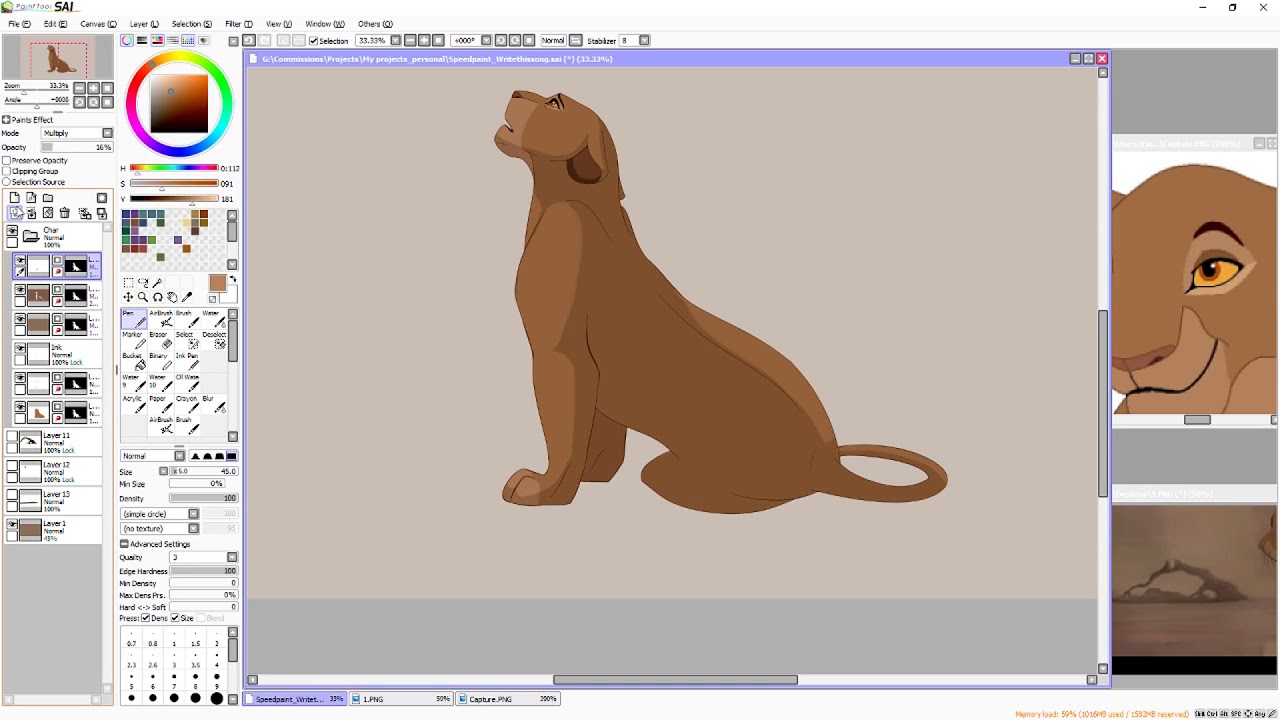The height and width of the screenshot is (720, 1280).
Task: Choose the Blur tool
Action: tap(214, 404)
